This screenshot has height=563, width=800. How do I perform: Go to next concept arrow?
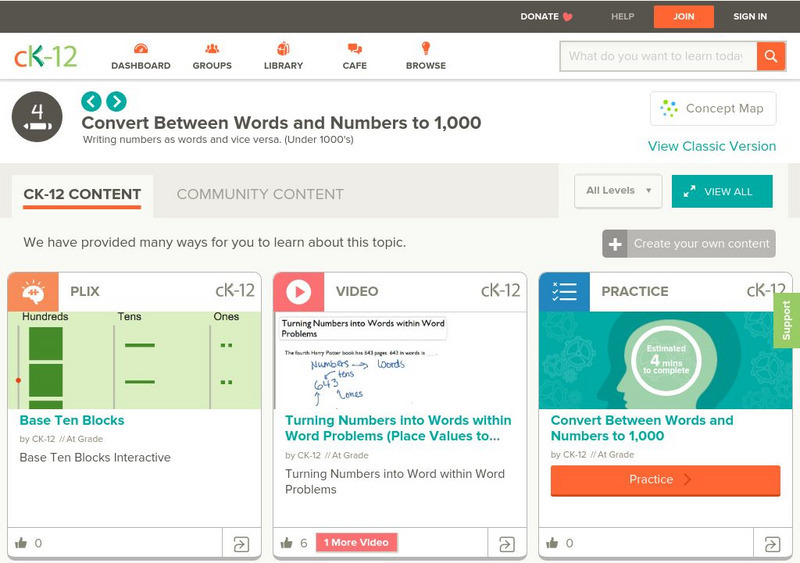pyautogui.click(x=116, y=101)
